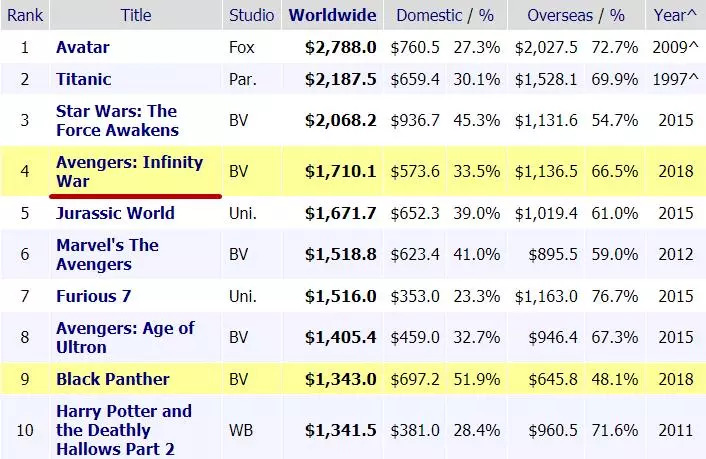Click the $2,788.0 worldwide gross cell
The width and height of the screenshot is (706, 459).
(341, 47)
